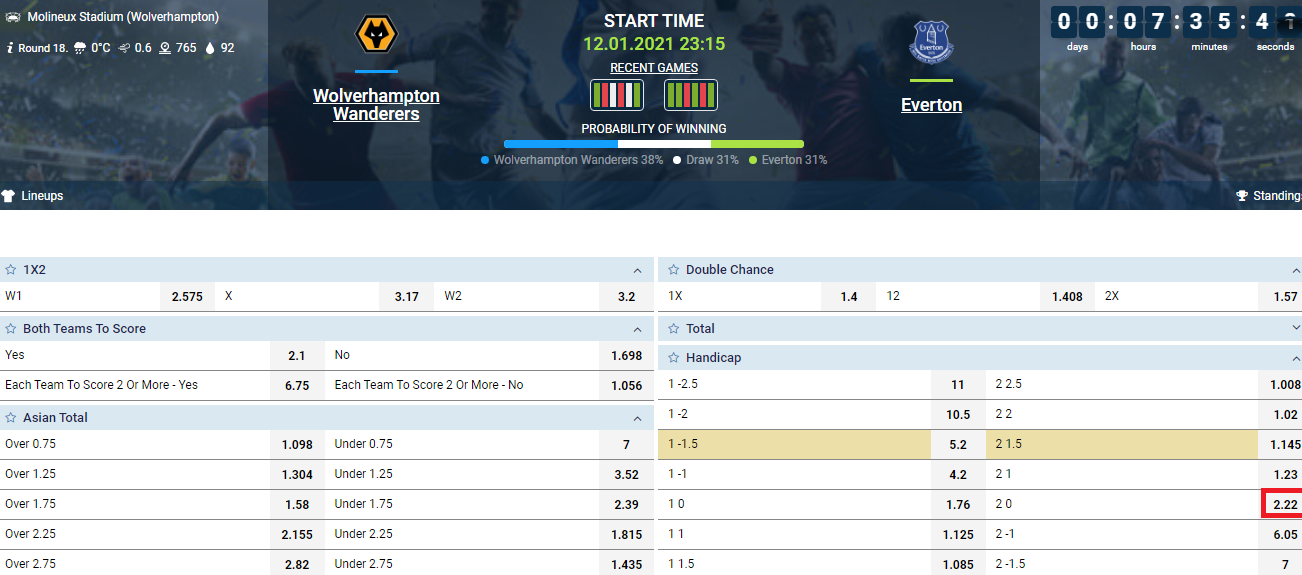
Task: Star the Both Teams To Score market
Action: (11, 329)
